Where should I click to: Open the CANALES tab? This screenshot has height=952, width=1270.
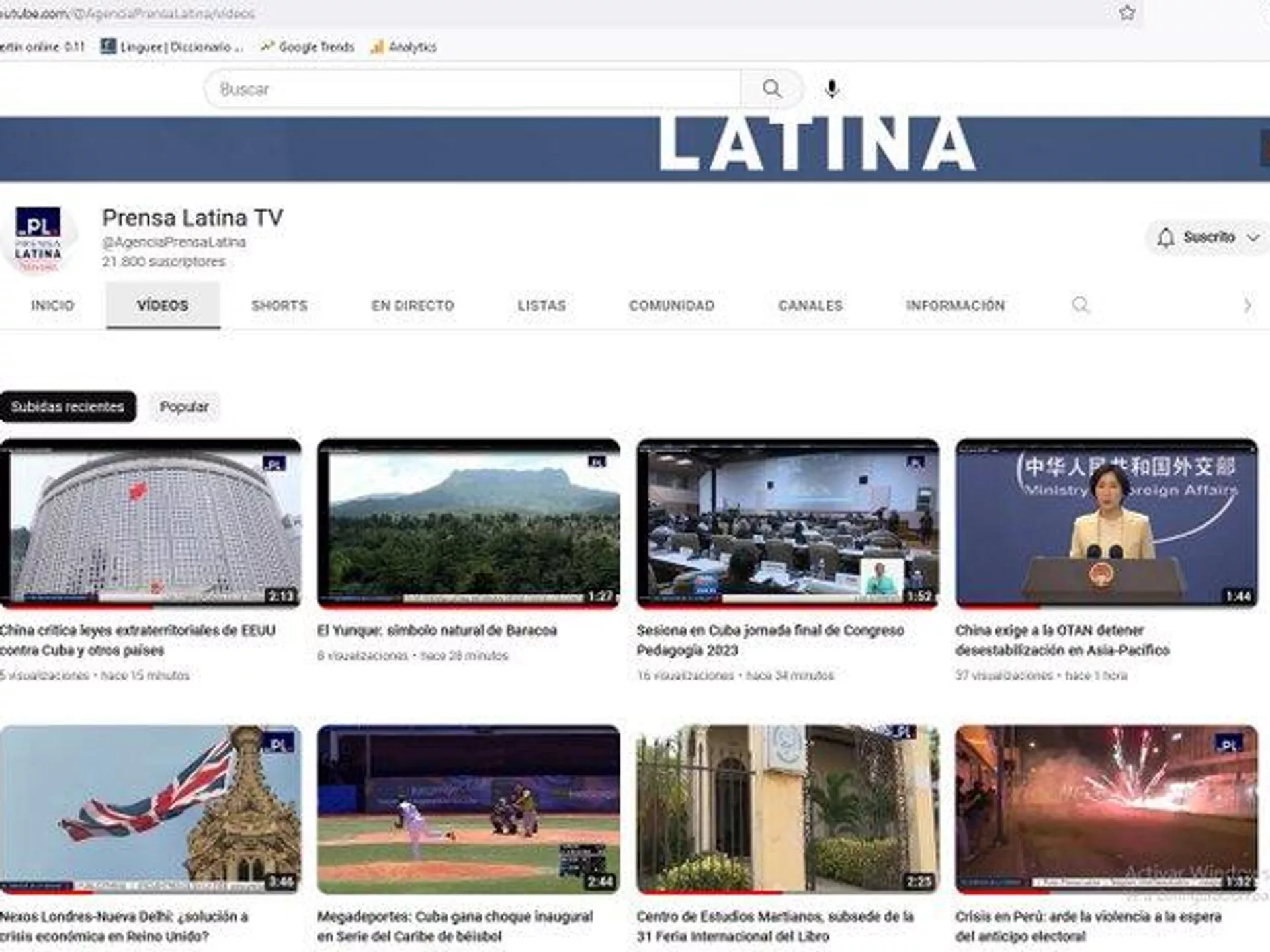point(810,305)
